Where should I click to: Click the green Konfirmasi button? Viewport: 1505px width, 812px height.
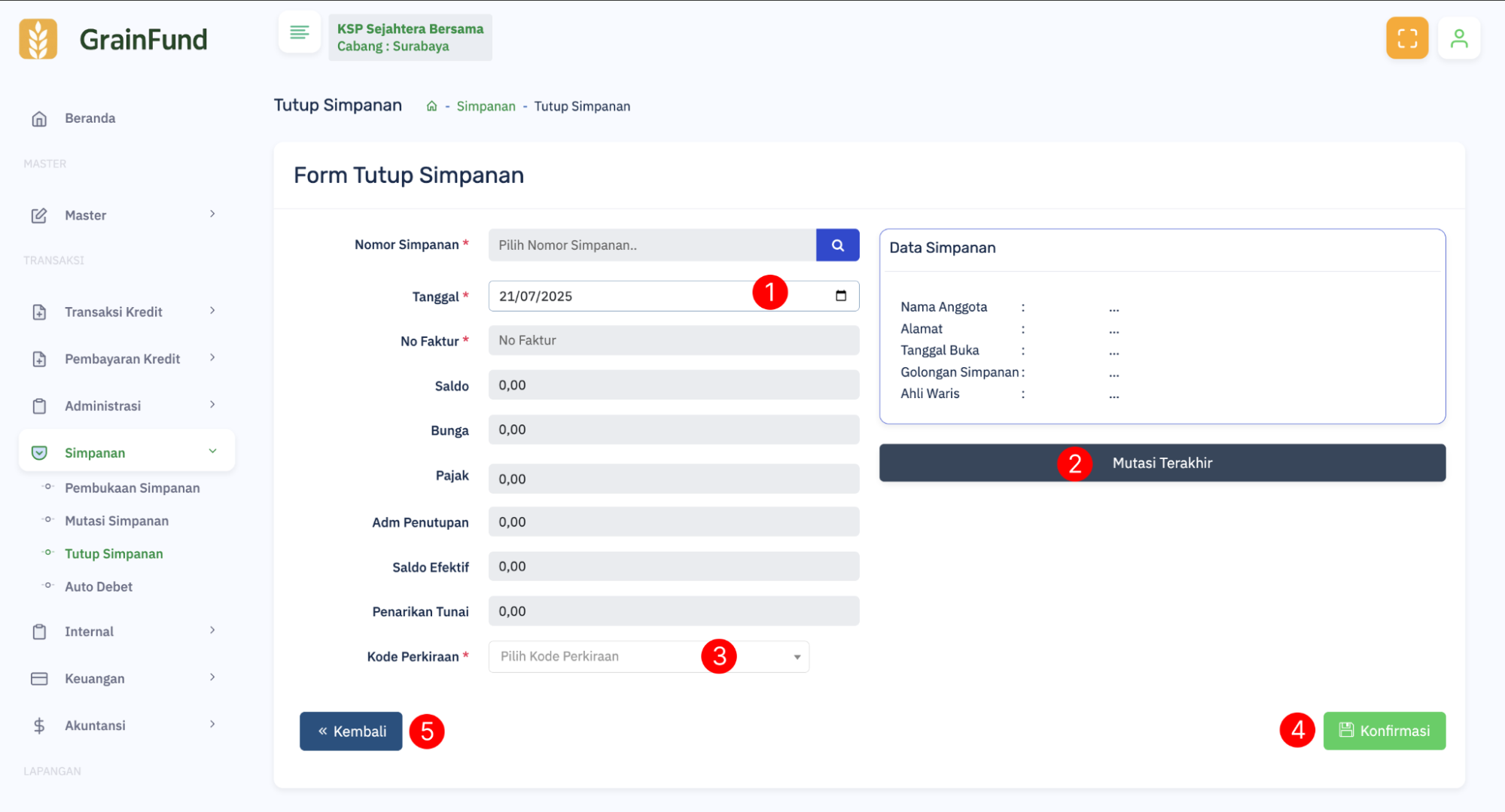pyautogui.click(x=1384, y=731)
